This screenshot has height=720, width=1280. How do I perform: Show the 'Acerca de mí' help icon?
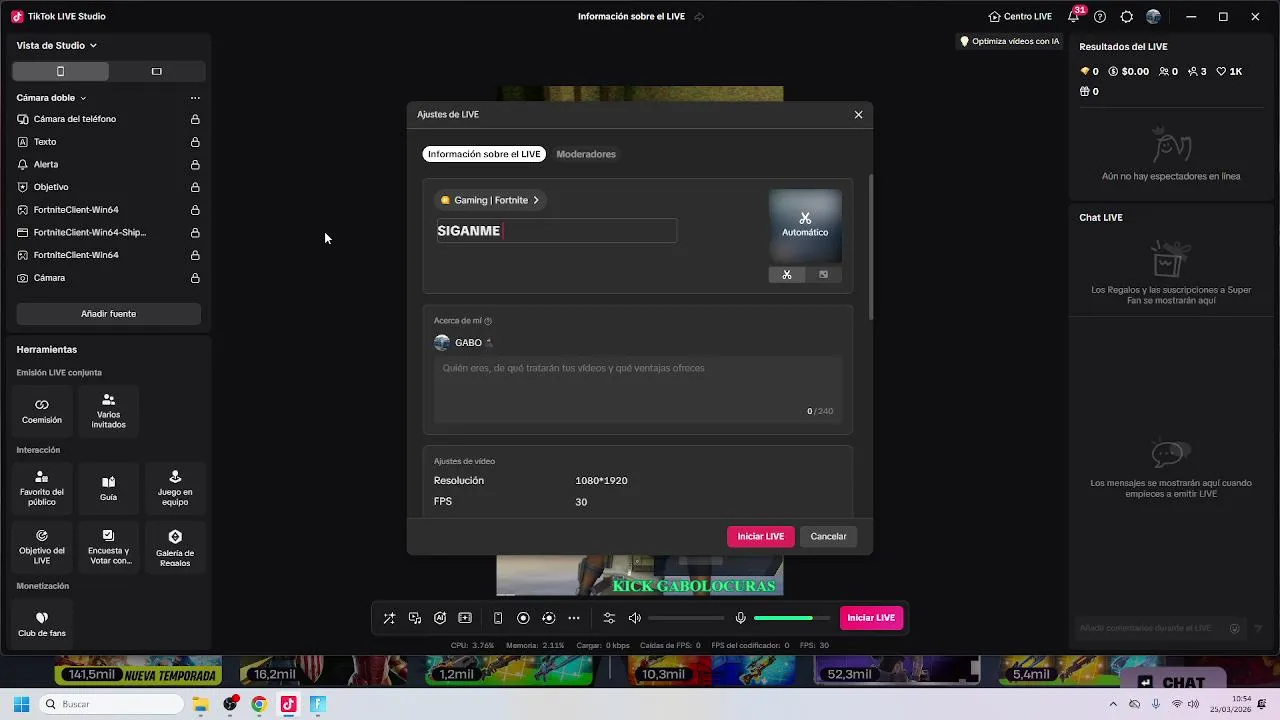click(x=488, y=321)
